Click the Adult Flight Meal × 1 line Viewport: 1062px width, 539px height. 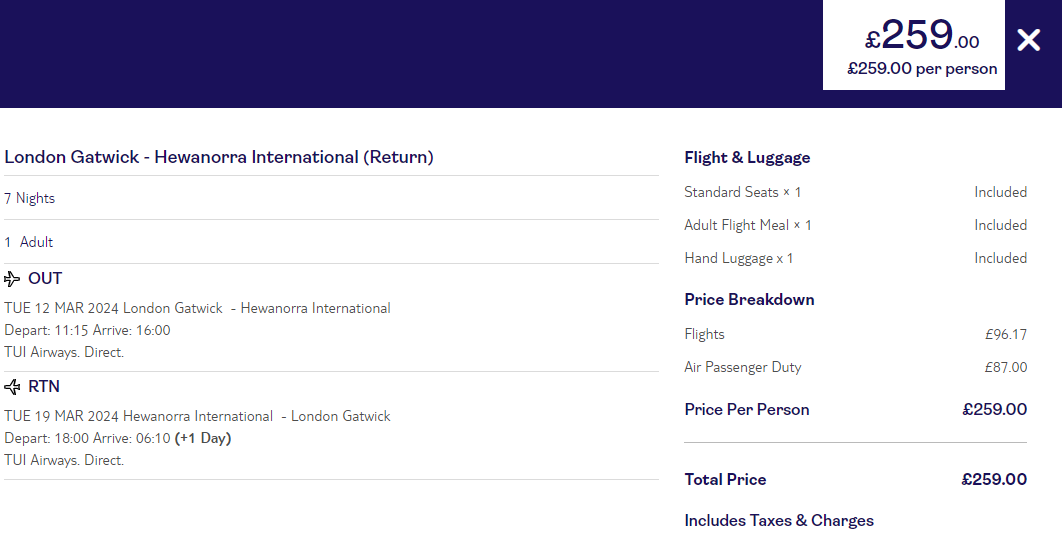tap(855, 225)
